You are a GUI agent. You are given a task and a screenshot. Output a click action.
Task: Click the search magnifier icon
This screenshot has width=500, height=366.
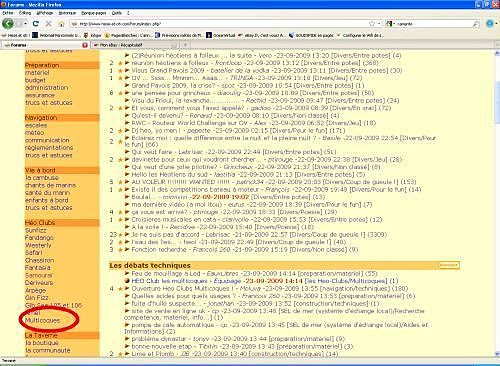click(x=476, y=24)
